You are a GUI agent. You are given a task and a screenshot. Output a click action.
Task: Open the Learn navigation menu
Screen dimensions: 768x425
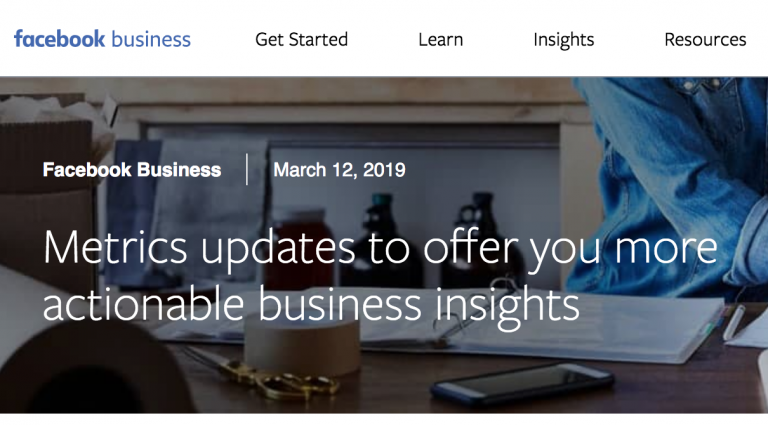pyautogui.click(x=440, y=39)
